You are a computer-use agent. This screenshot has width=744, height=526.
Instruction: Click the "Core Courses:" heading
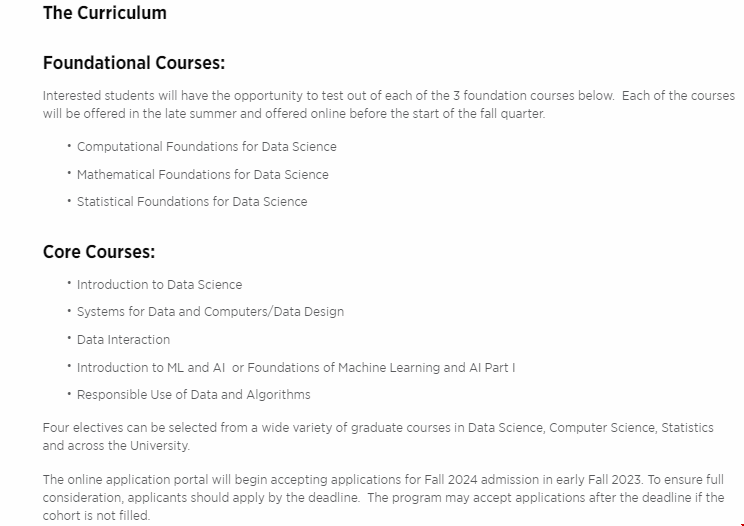pos(98,252)
